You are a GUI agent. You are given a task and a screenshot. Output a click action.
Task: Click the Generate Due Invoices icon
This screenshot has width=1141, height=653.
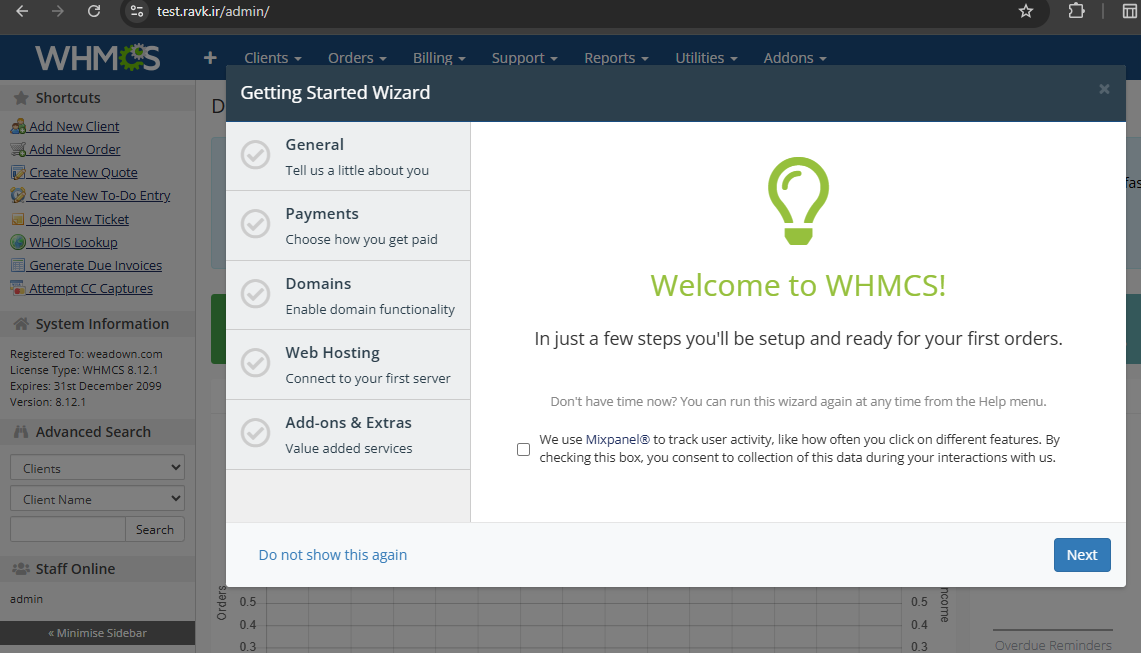point(18,266)
